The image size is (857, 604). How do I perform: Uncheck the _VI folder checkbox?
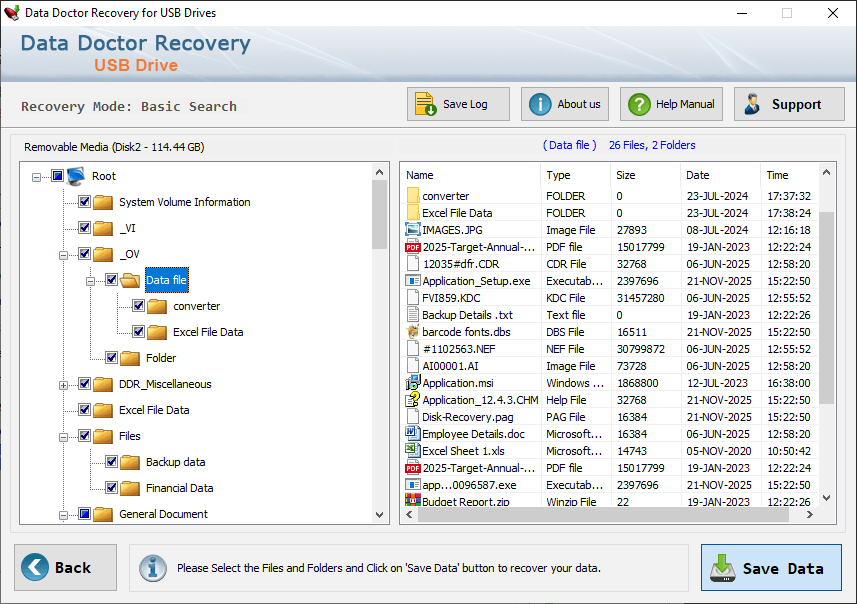(84, 227)
